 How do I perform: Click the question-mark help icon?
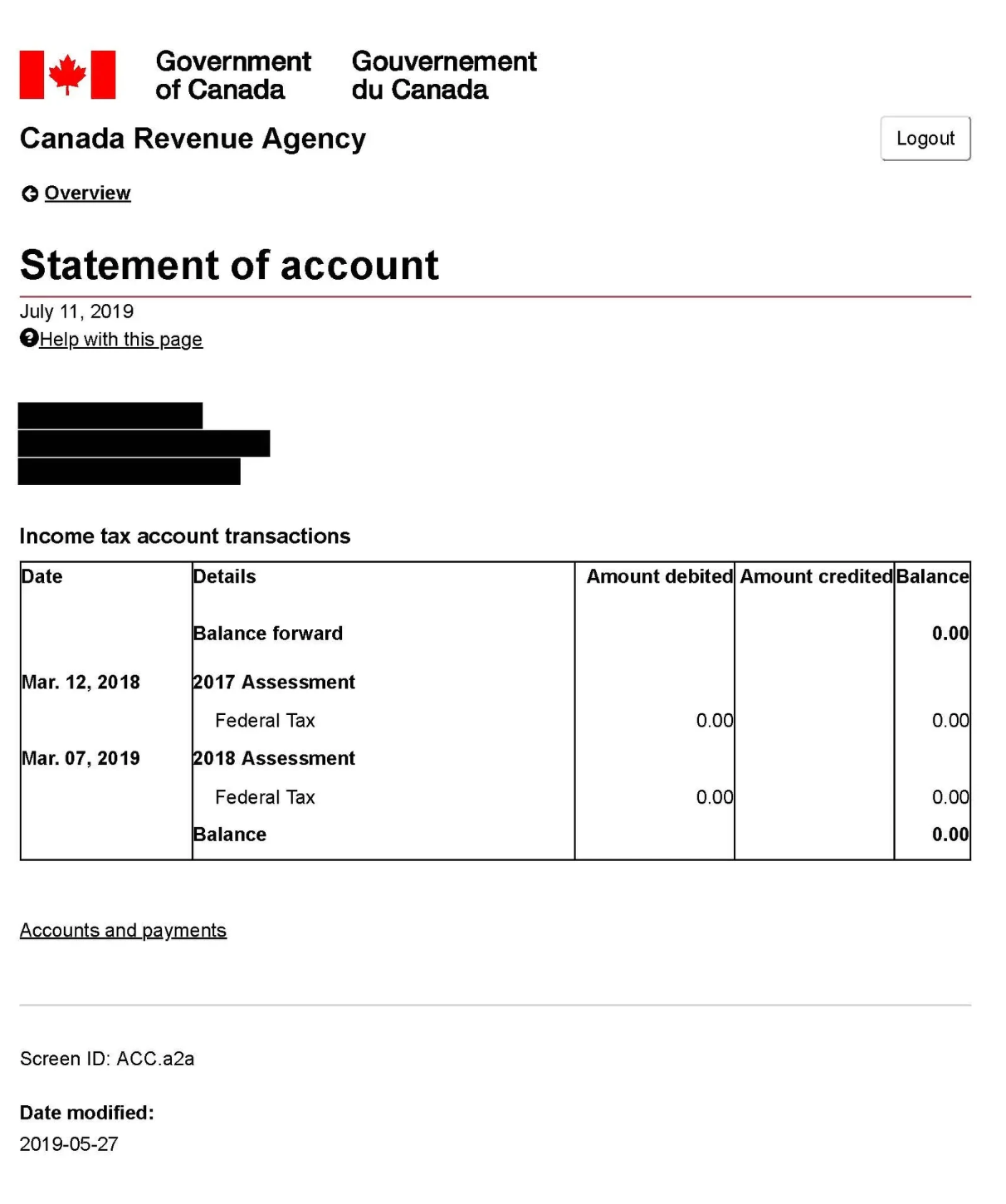click(28, 339)
